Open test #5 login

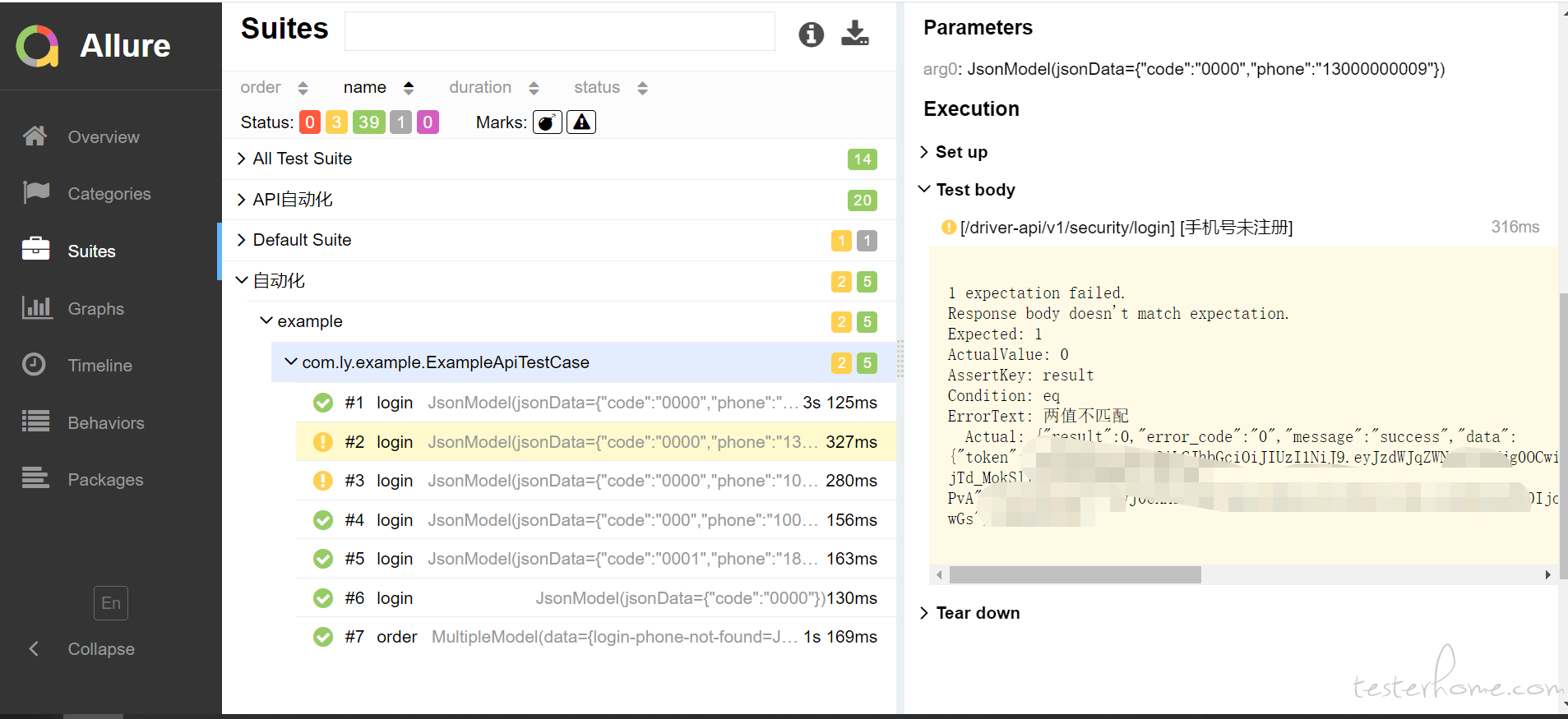click(596, 559)
